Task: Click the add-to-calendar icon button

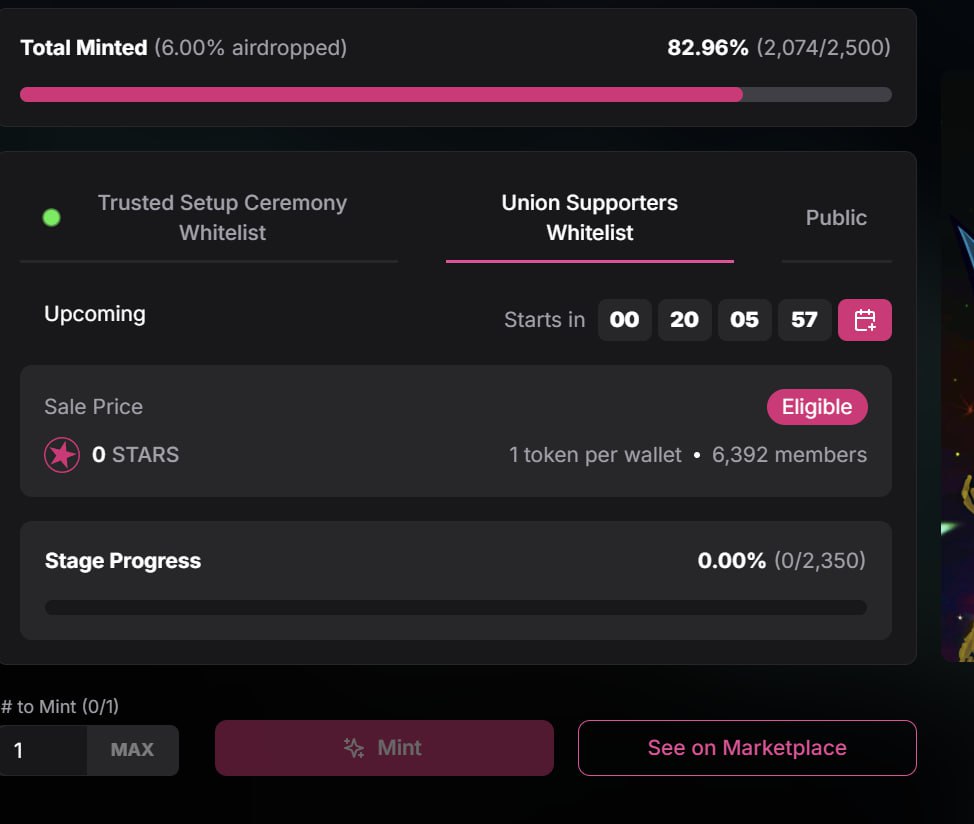Action: point(865,320)
